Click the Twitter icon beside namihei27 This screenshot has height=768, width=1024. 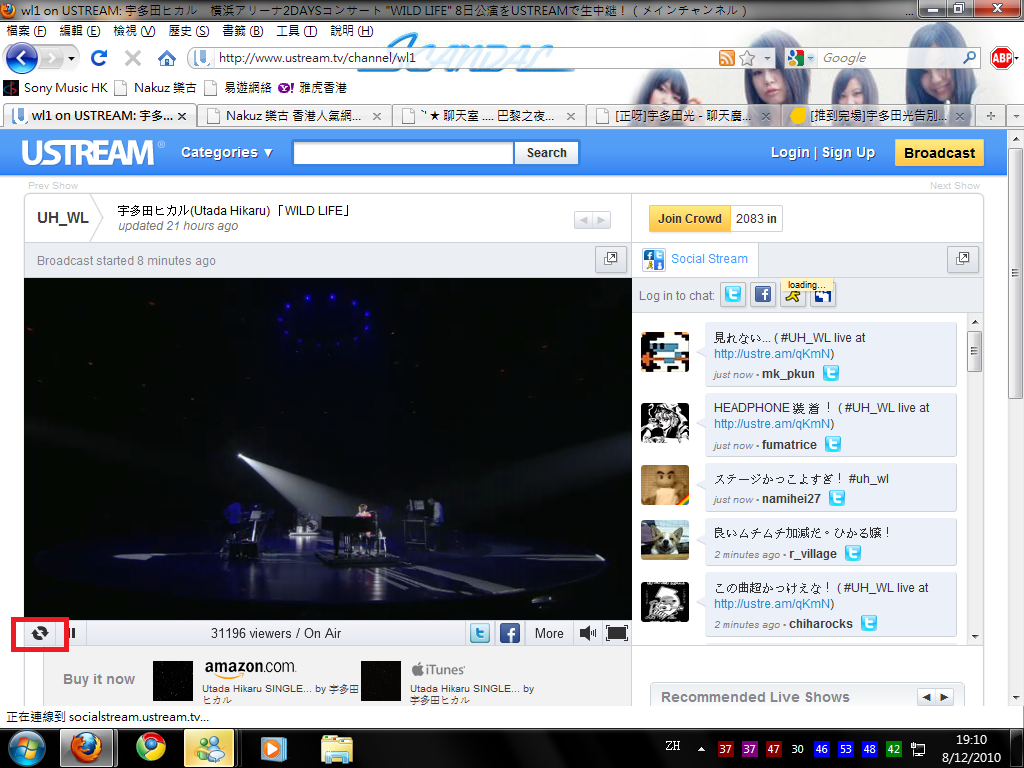[837, 498]
